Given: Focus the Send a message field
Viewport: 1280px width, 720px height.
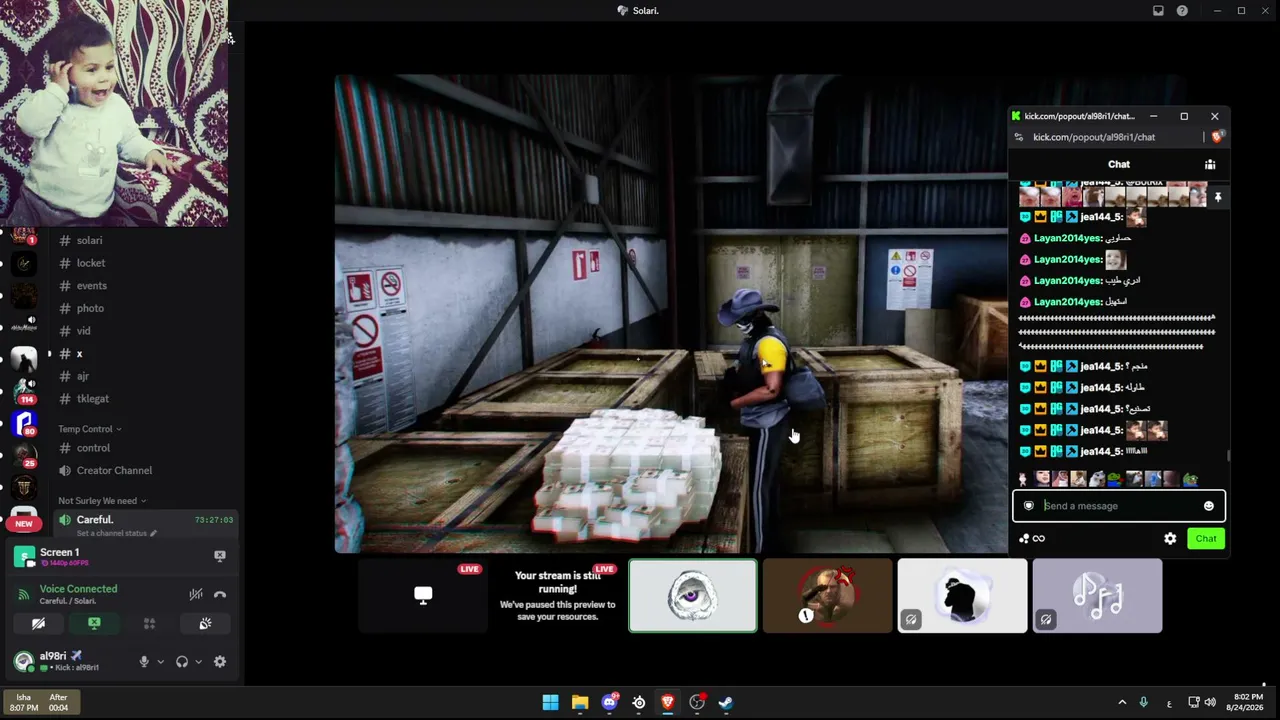Looking at the screenshot, I should (x=1119, y=506).
